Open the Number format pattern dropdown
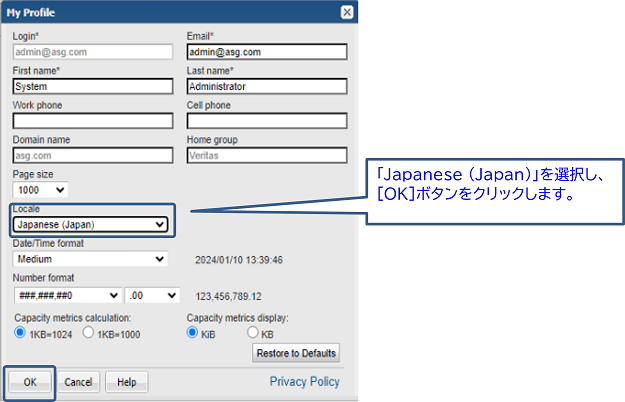 pos(68,295)
